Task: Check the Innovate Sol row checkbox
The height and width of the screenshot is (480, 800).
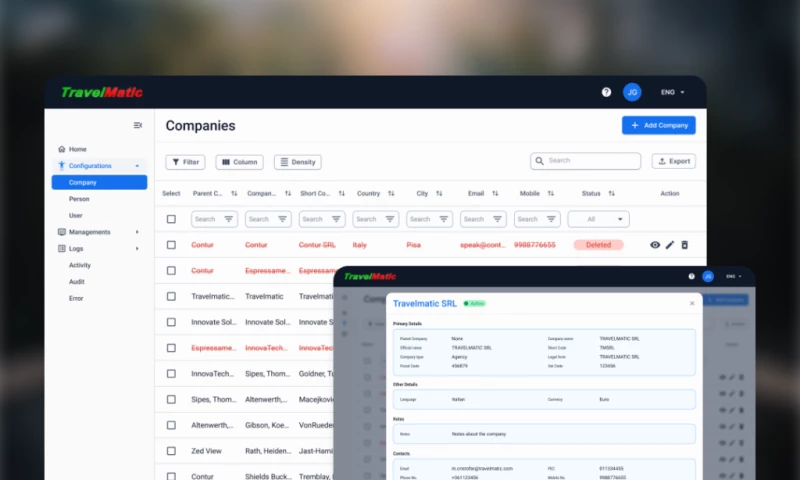Action: [x=171, y=322]
